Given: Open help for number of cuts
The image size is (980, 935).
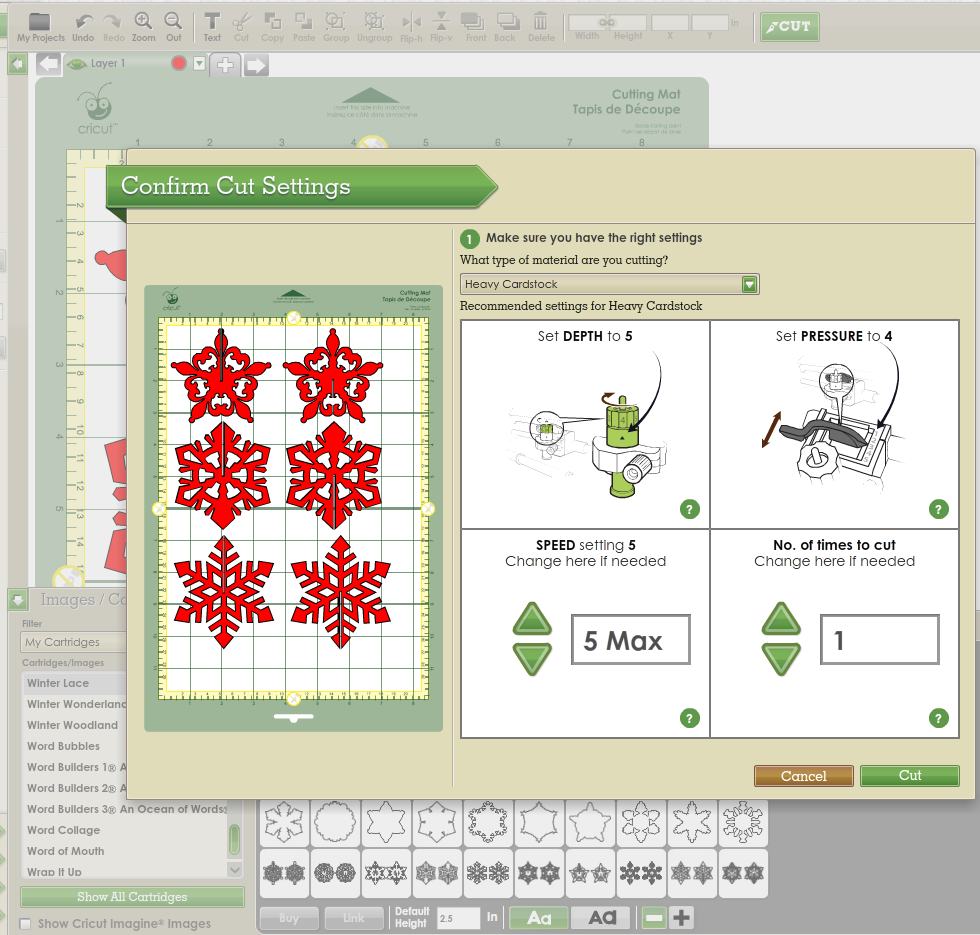Looking at the screenshot, I should [x=938, y=718].
